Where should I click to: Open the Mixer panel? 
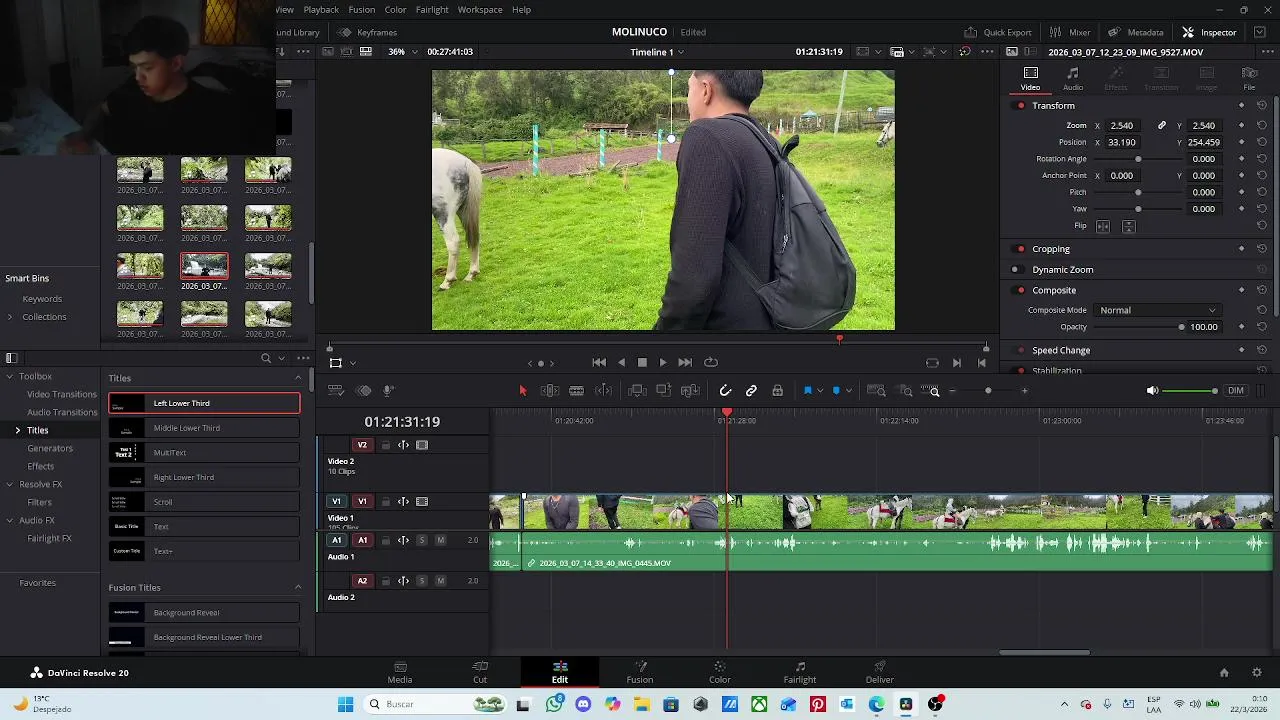(x=1070, y=32)
